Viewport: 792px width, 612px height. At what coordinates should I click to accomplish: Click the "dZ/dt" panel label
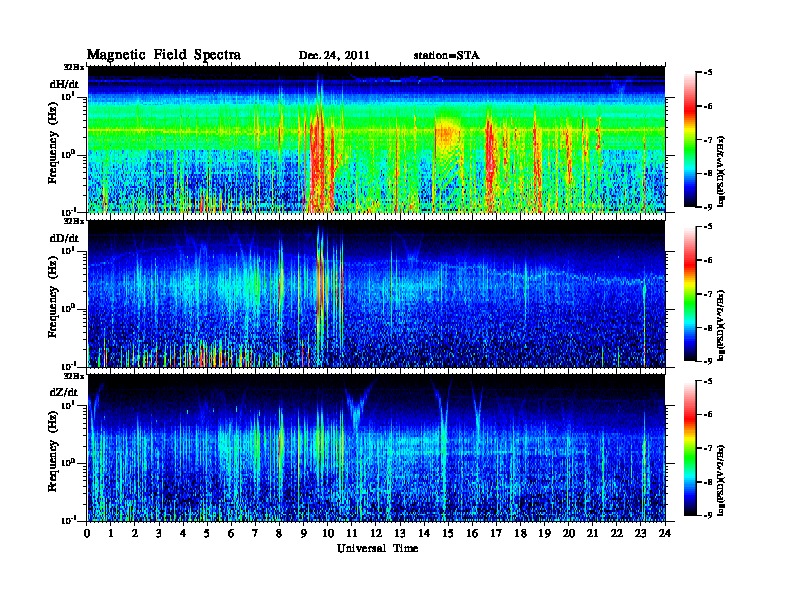point(64,392)
